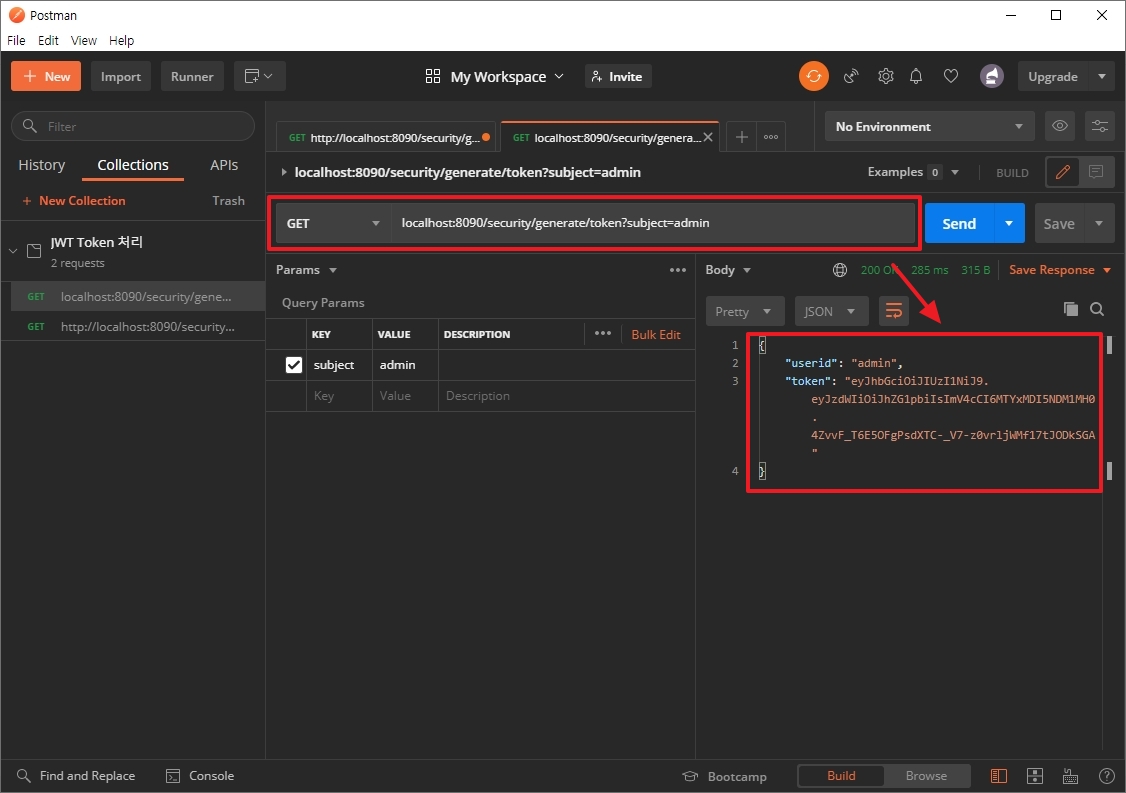The width and height of the screenshot is (1126, 793).
Task: Click the pencil build mode icon
Action: click(1063, 172)
